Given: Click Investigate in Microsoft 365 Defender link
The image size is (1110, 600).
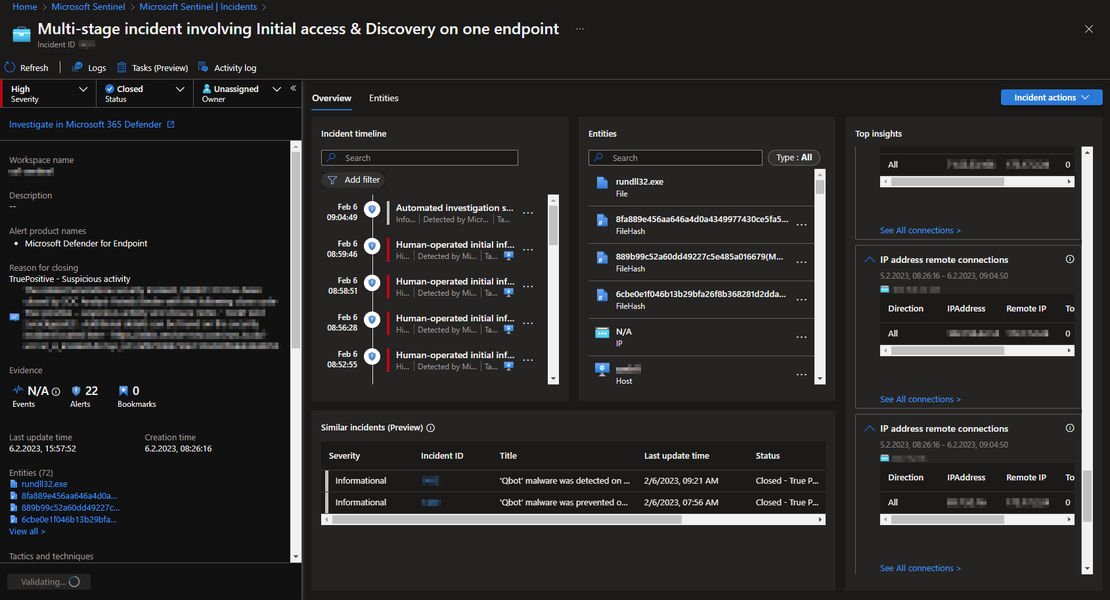Looking at the screenshot, I should tap(91, 125).
